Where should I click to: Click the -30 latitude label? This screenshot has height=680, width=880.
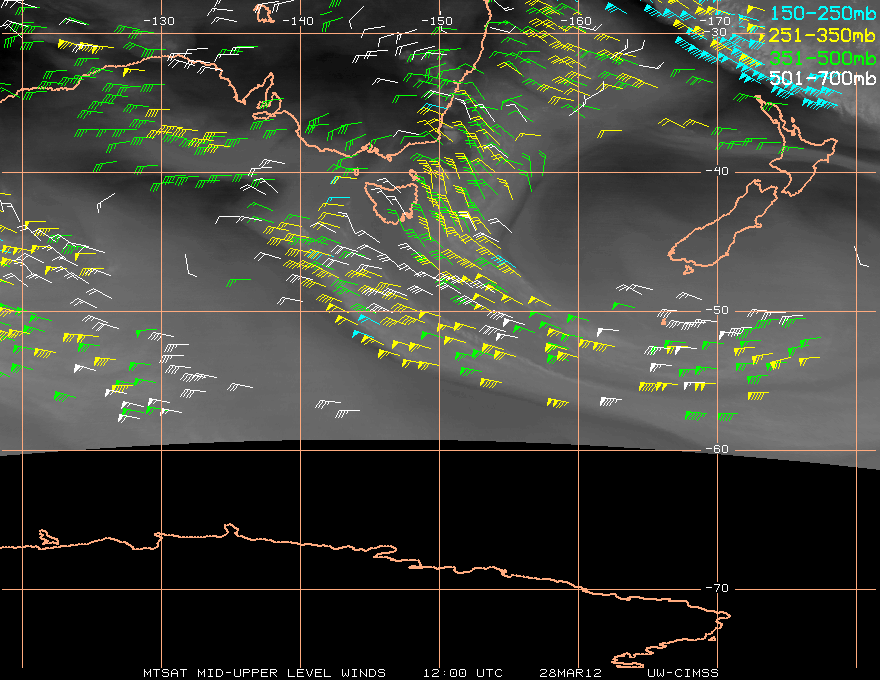coord(716,32)
